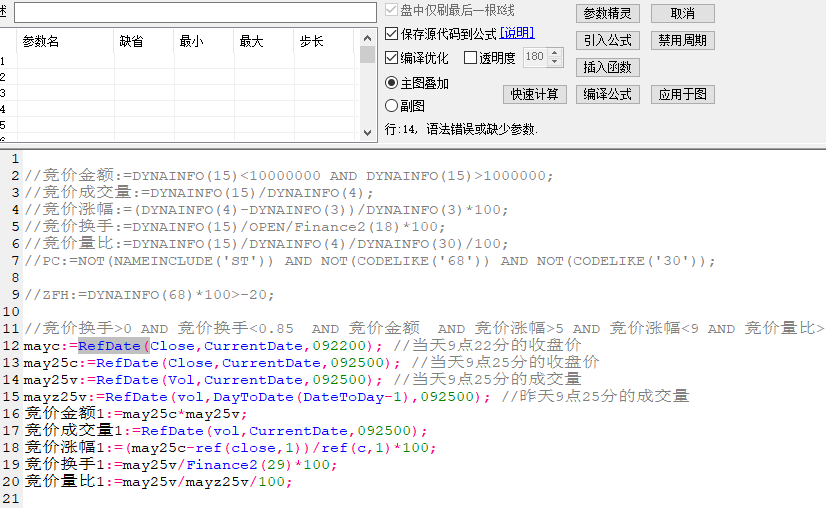Click the error message 行:14, 语法错误或缺少参数
The image size is (826, 508).
461,129
